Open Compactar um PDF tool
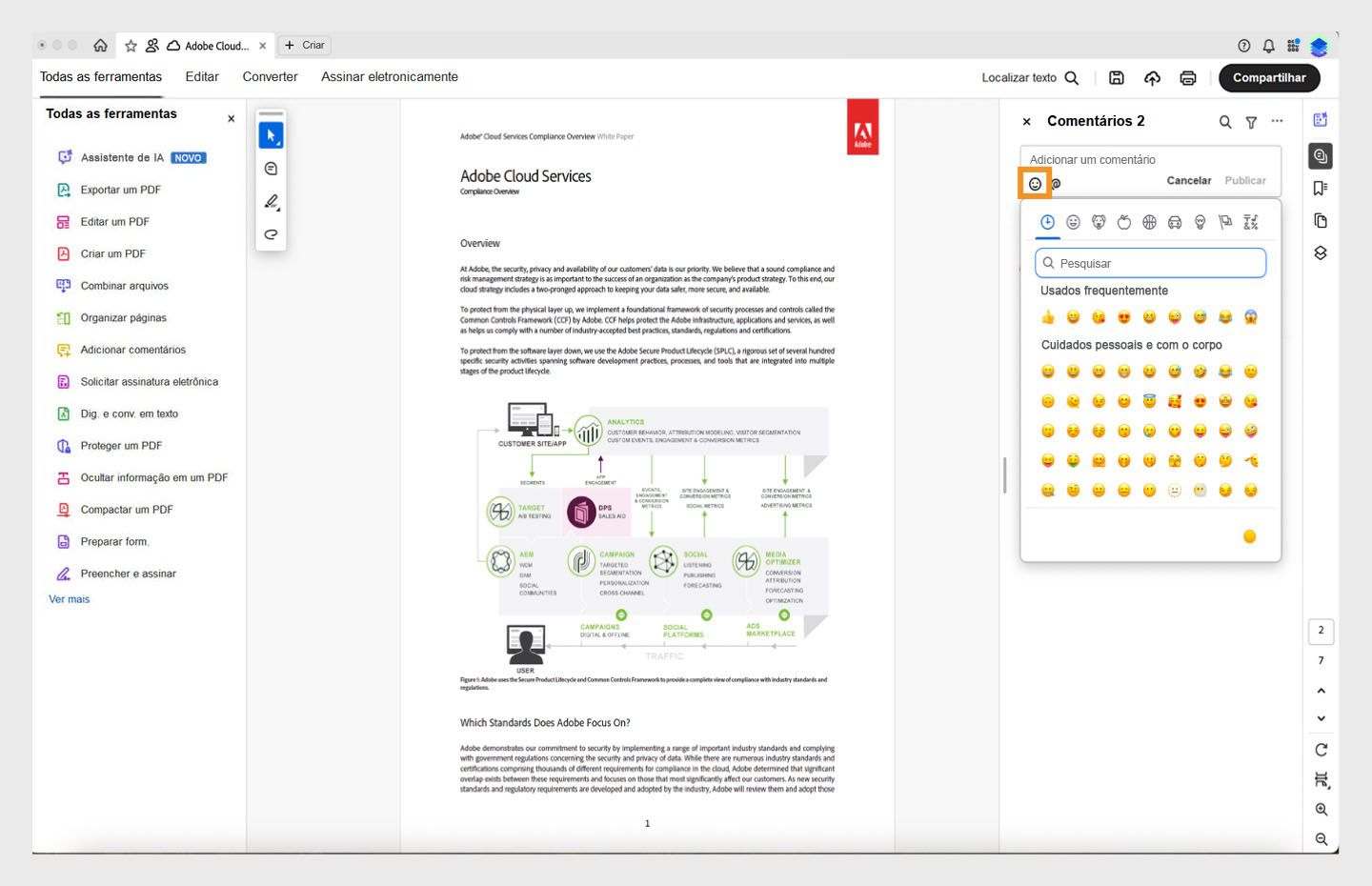This screenshot has height=886, width=1372. (115, 510)
